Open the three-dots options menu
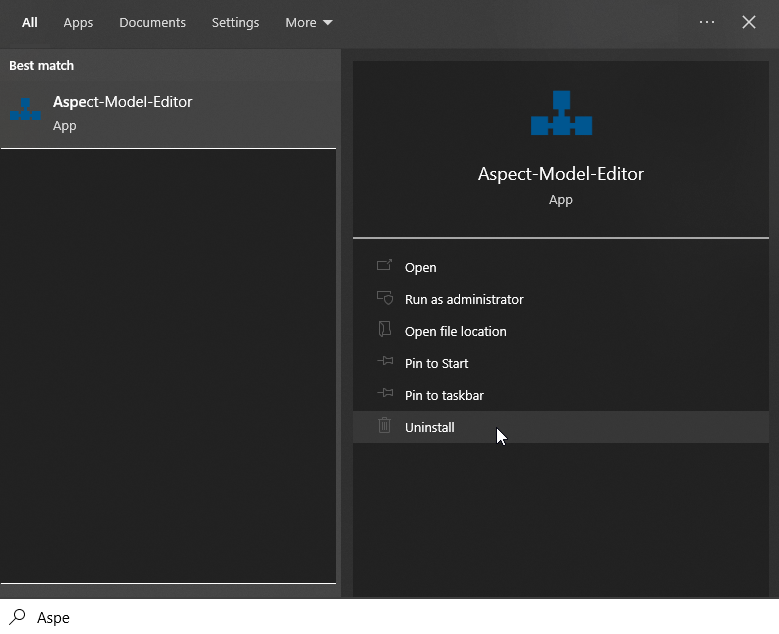This screenshot has height=634, width=779. 707,22
